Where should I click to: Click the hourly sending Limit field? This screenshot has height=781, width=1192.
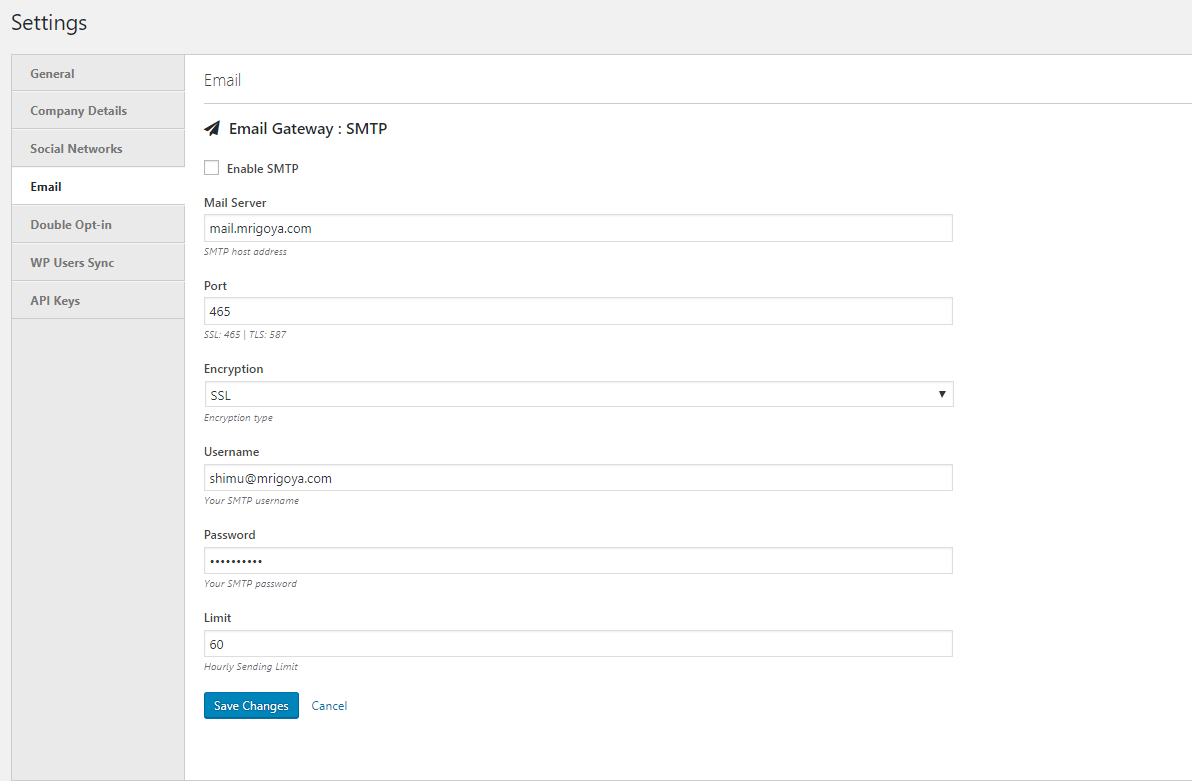578,643
